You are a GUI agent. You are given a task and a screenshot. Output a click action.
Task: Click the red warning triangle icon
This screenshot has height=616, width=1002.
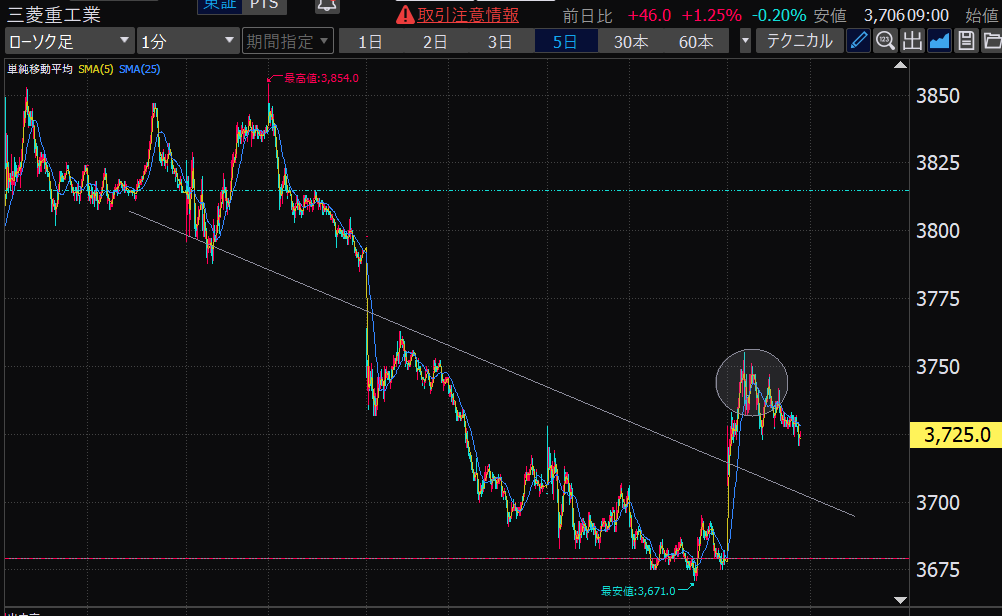click(405, 15)
